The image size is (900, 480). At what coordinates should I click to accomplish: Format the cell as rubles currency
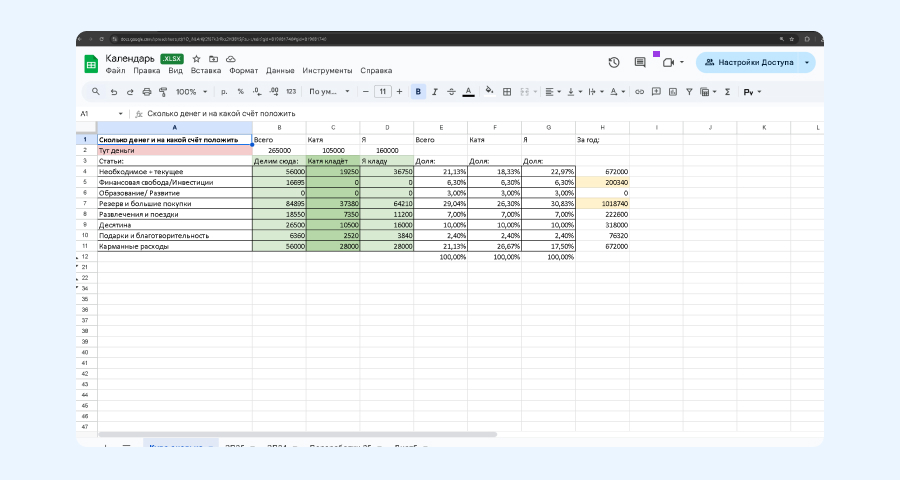coord(224,92)
